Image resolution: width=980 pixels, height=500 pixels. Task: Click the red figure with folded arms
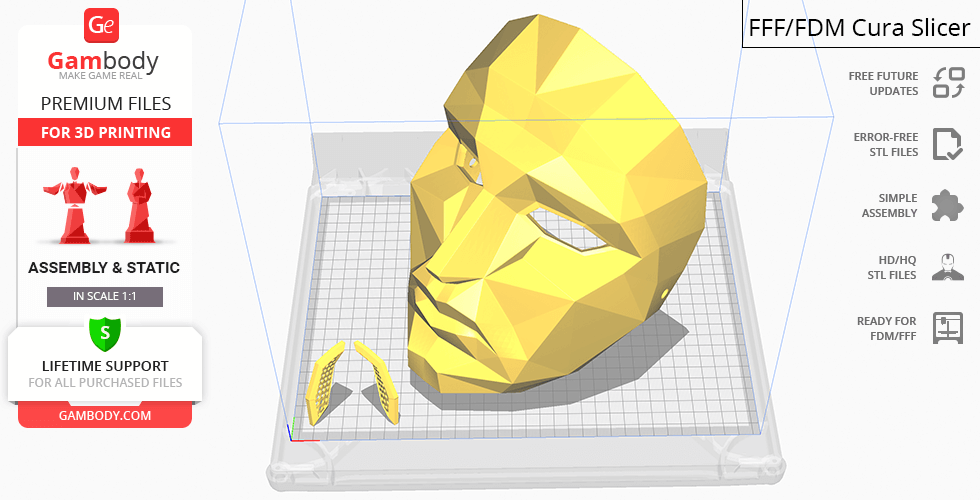click(139, 204)
